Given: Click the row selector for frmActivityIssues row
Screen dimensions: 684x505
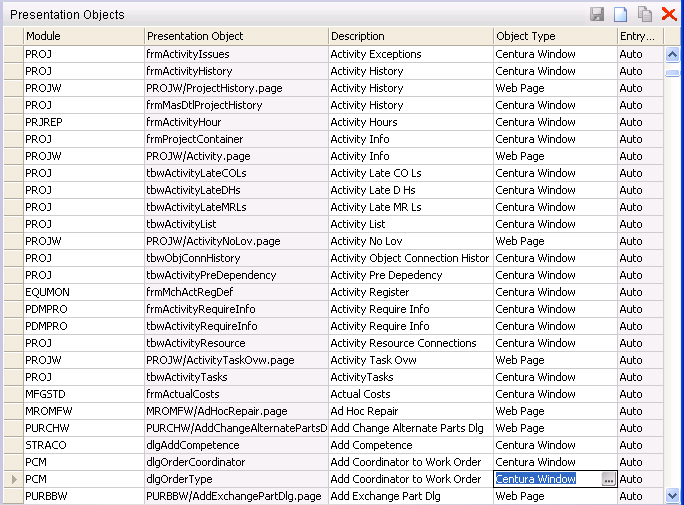Looking at the screenshot, I should click(x=13, y=54).
